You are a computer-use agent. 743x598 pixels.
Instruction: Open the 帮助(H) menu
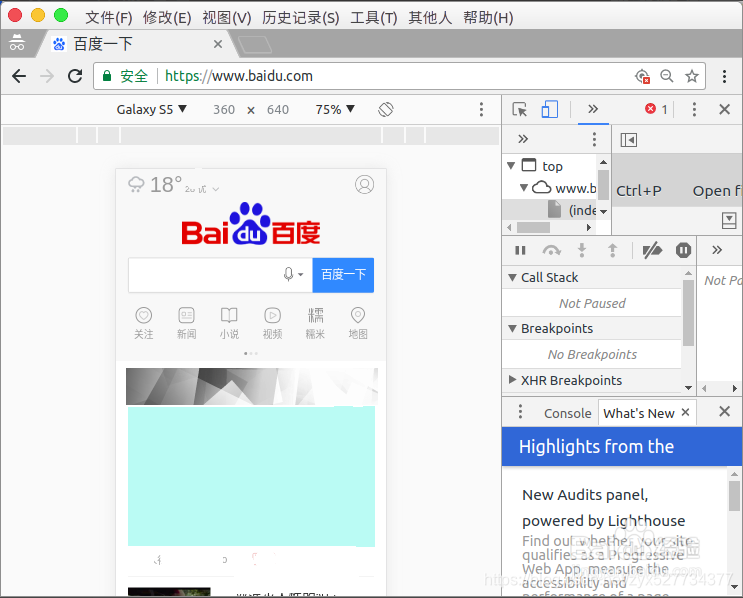tap(488, 18)
